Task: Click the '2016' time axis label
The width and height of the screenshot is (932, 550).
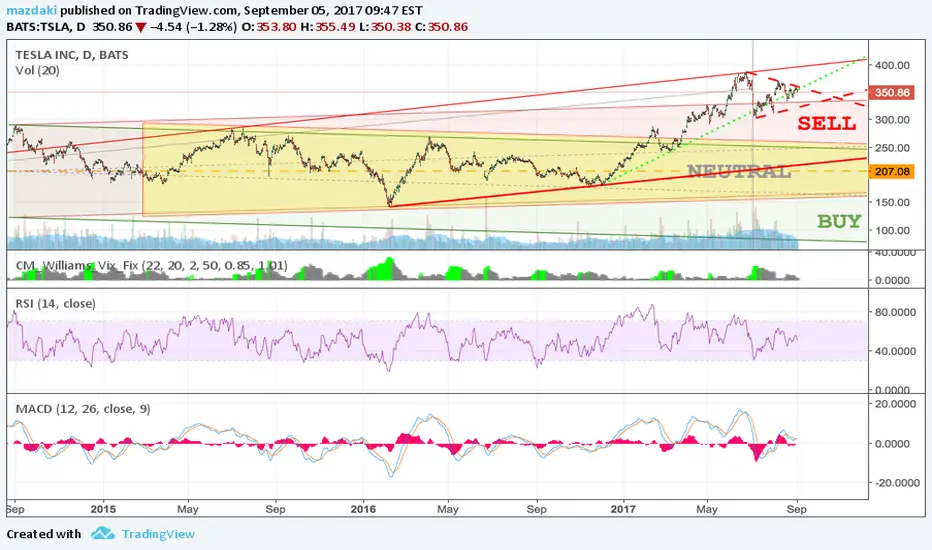Action: [363, 510]
